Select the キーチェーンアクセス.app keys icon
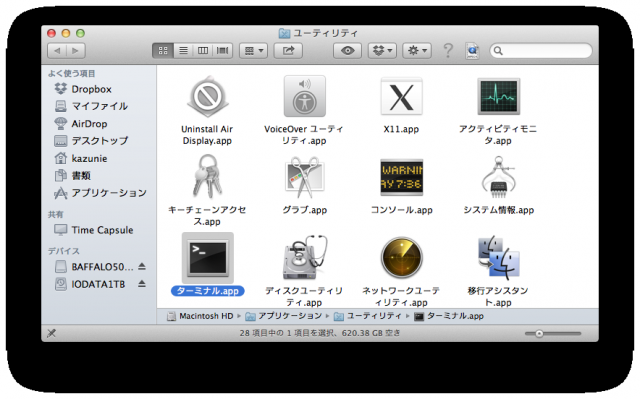Screen dimensions: 640x399 [x=208, y=176]
